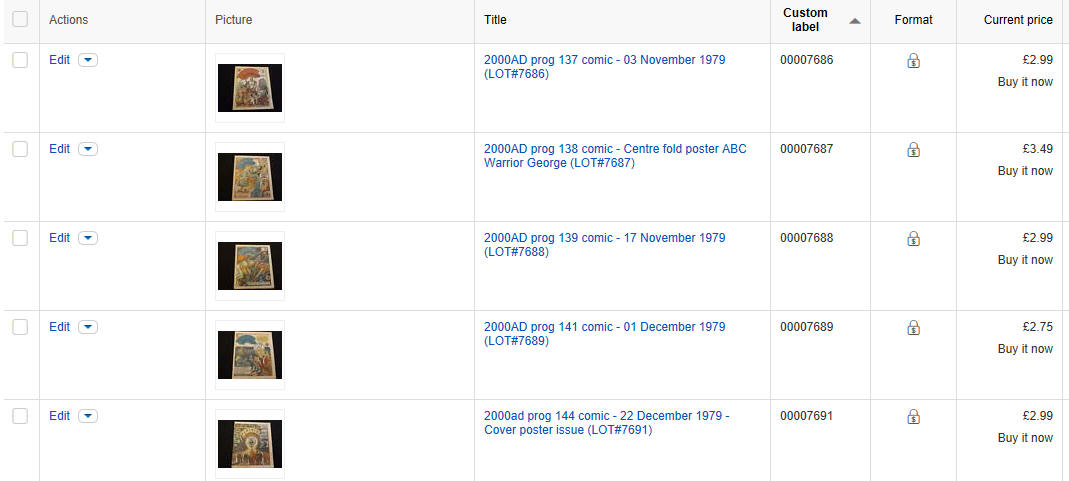Tick checkbox for prog 139 listing

pos(20,238)
